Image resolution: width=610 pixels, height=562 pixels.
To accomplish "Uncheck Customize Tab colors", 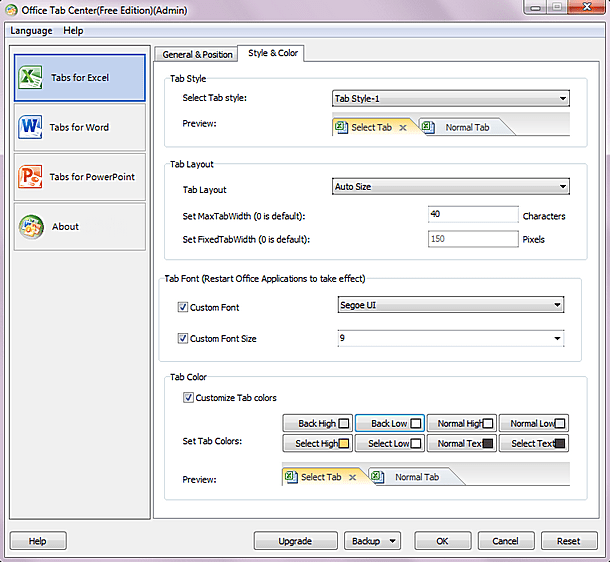I will tap(188, 397).
